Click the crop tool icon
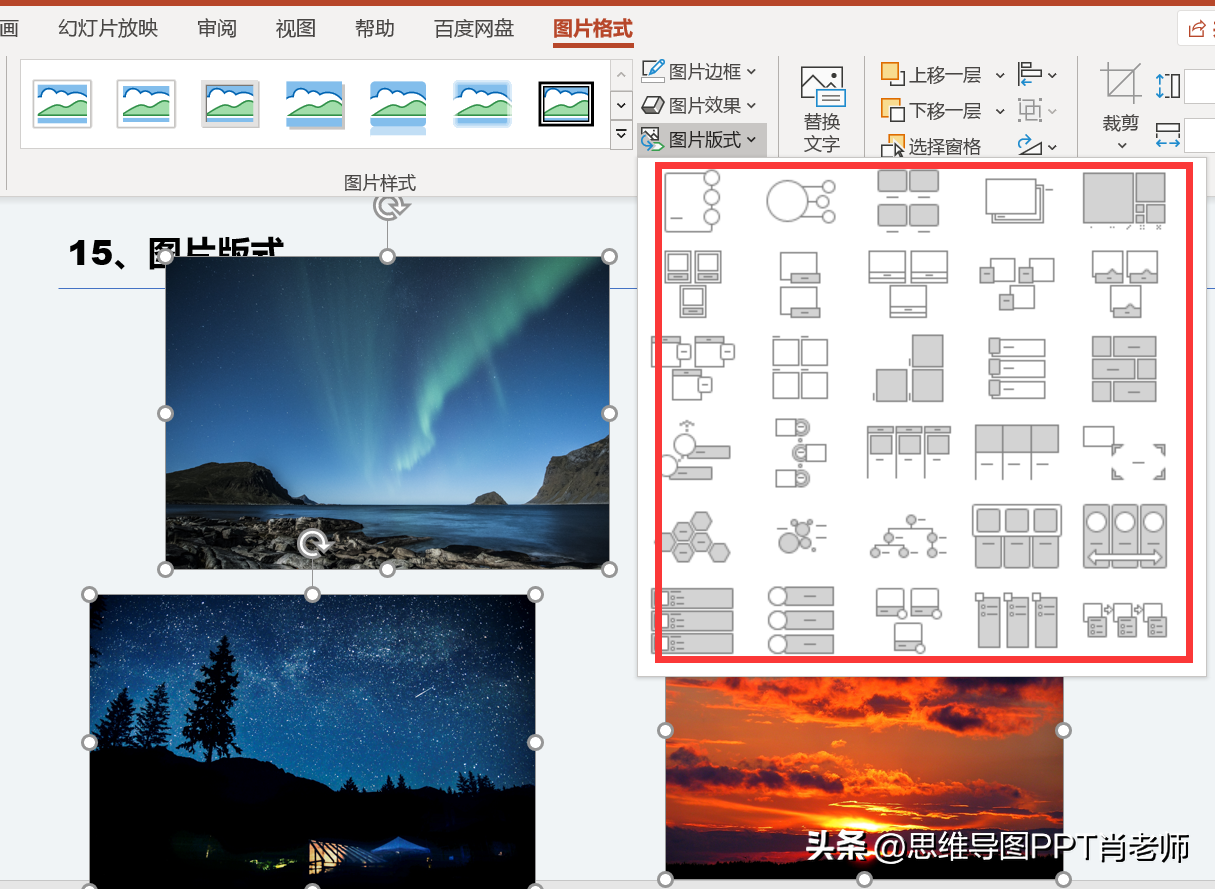The width and height of the screenshot is (1215, 889). click(x=1121, y=82)
